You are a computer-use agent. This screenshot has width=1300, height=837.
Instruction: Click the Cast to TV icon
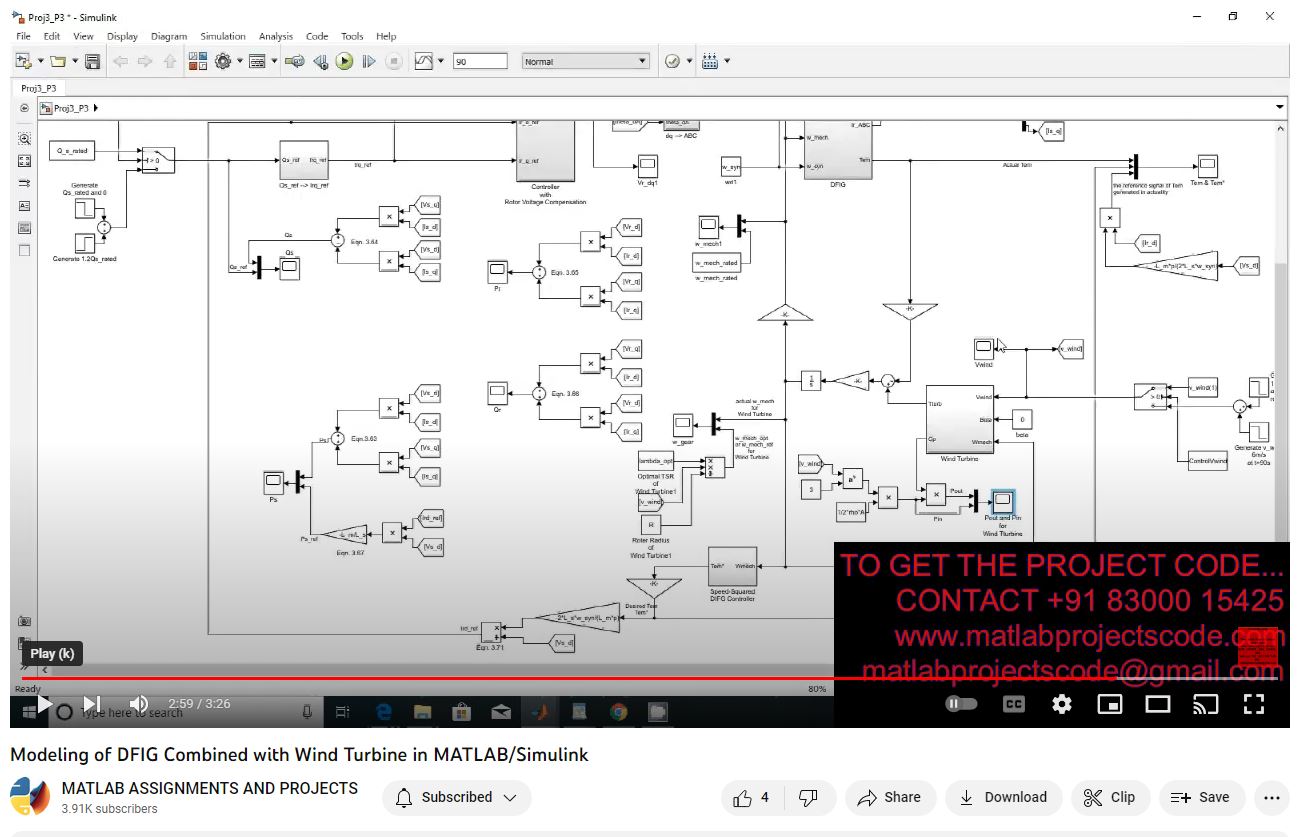tap(1205, 705)
